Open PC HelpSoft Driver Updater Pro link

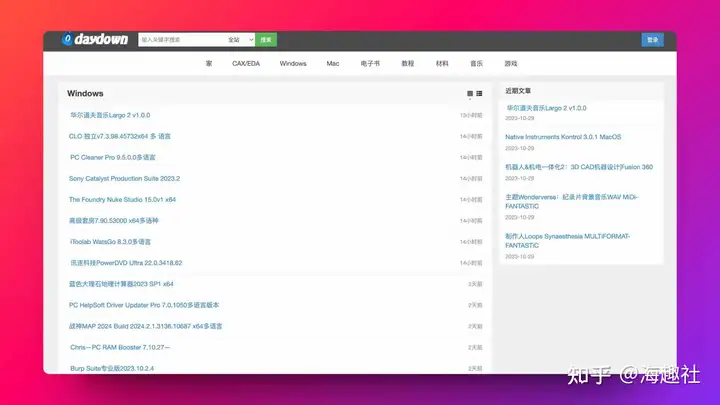tap(143, 305)
